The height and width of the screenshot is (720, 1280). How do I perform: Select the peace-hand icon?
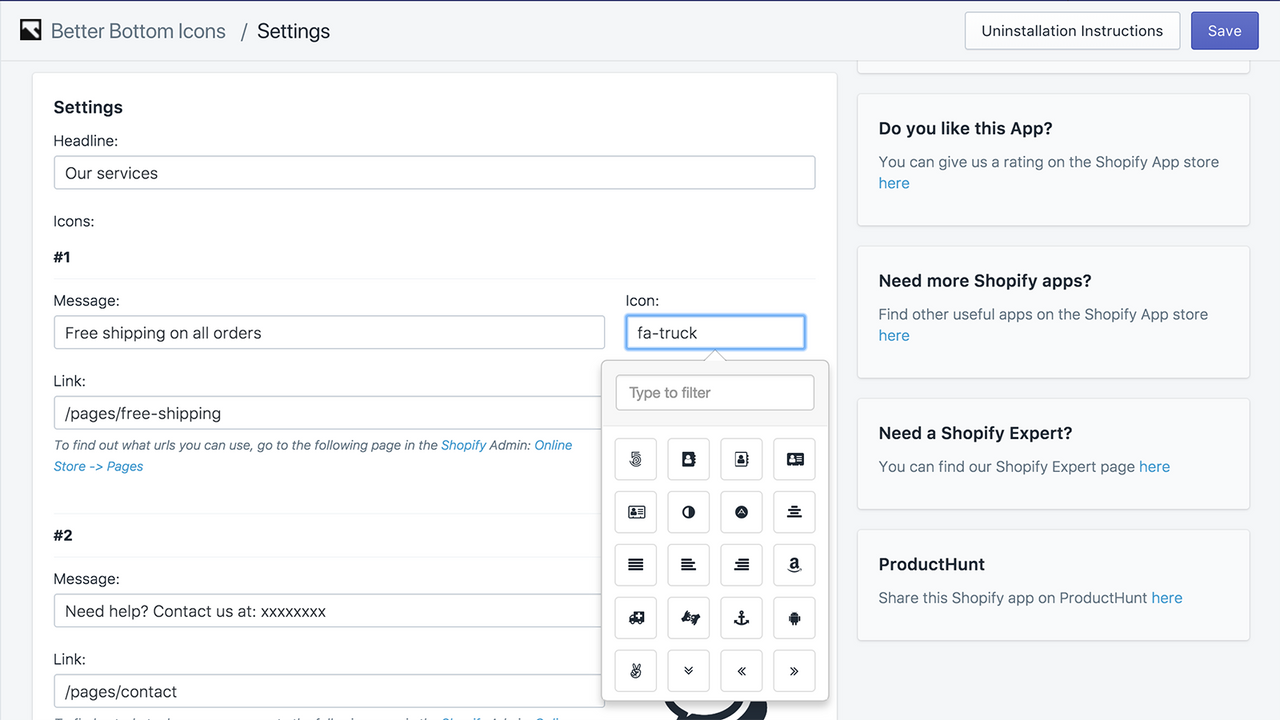coord(636,671)
